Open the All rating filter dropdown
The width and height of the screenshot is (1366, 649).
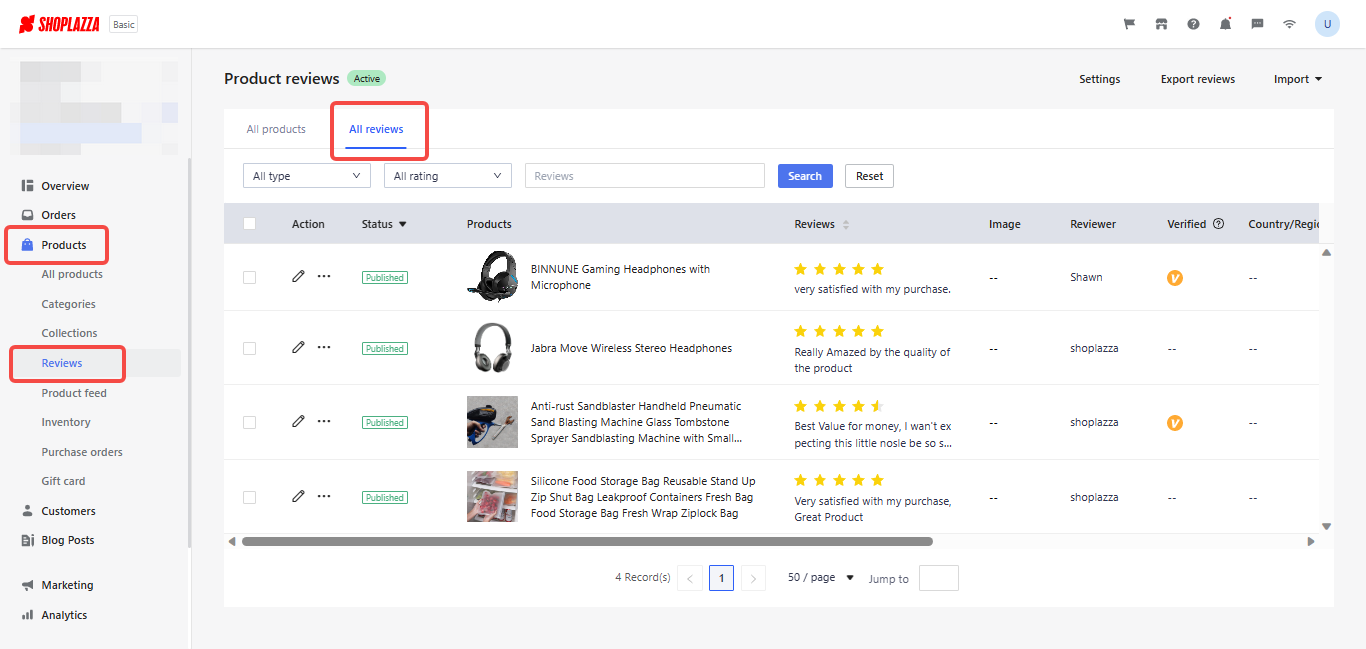[448, 176]
